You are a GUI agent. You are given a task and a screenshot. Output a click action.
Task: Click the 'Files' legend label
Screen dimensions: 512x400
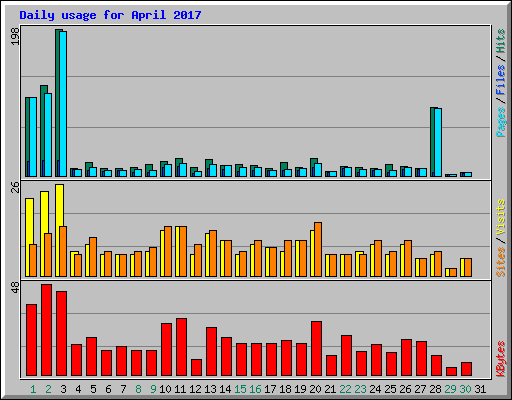pyautogui.click(x=500, y=80)
